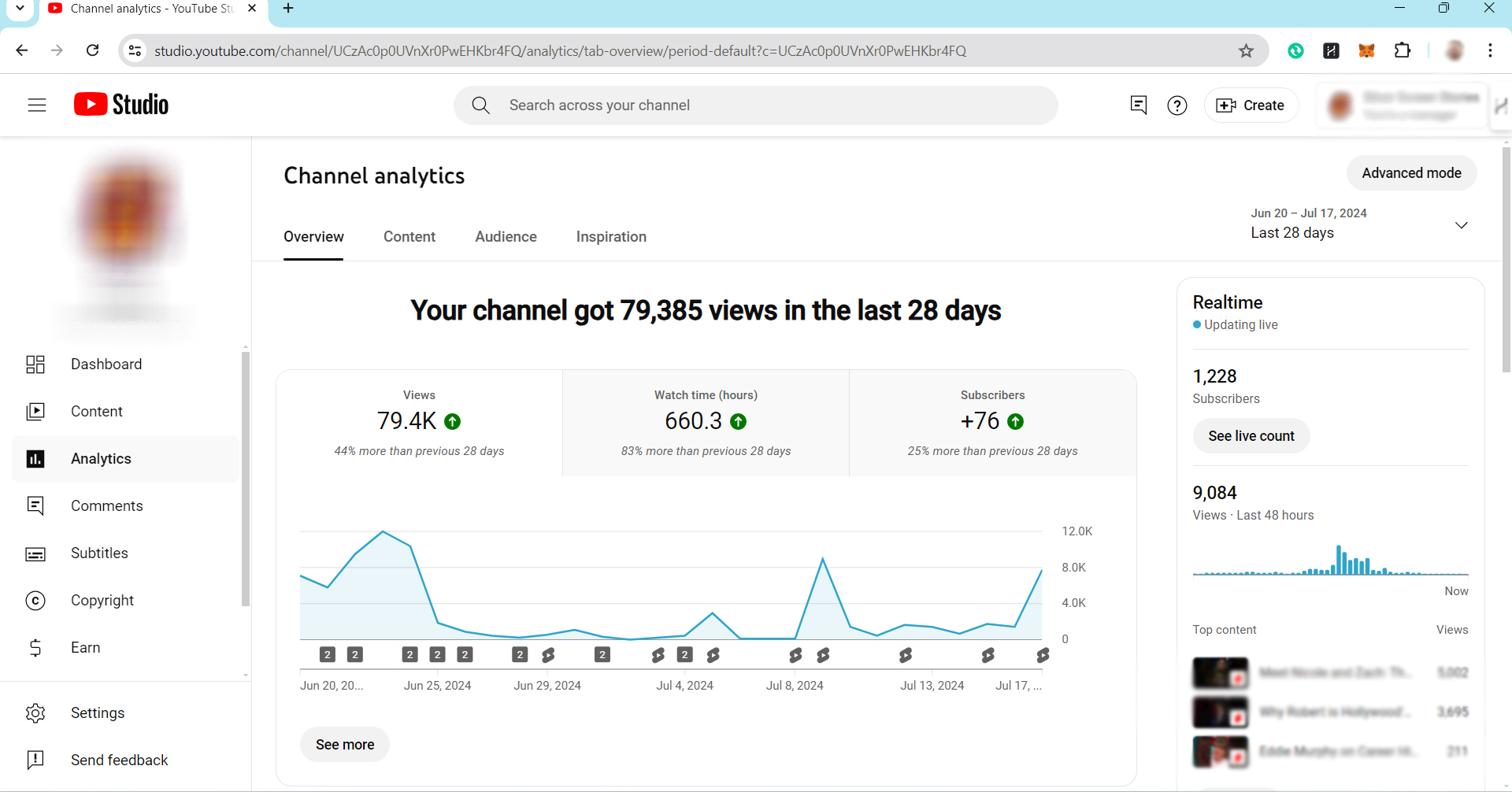The width and height of the screenshot is (1512, 792).
Task: Open the browser tab search dropdown arrow
Action: click(x=20, y=9)
